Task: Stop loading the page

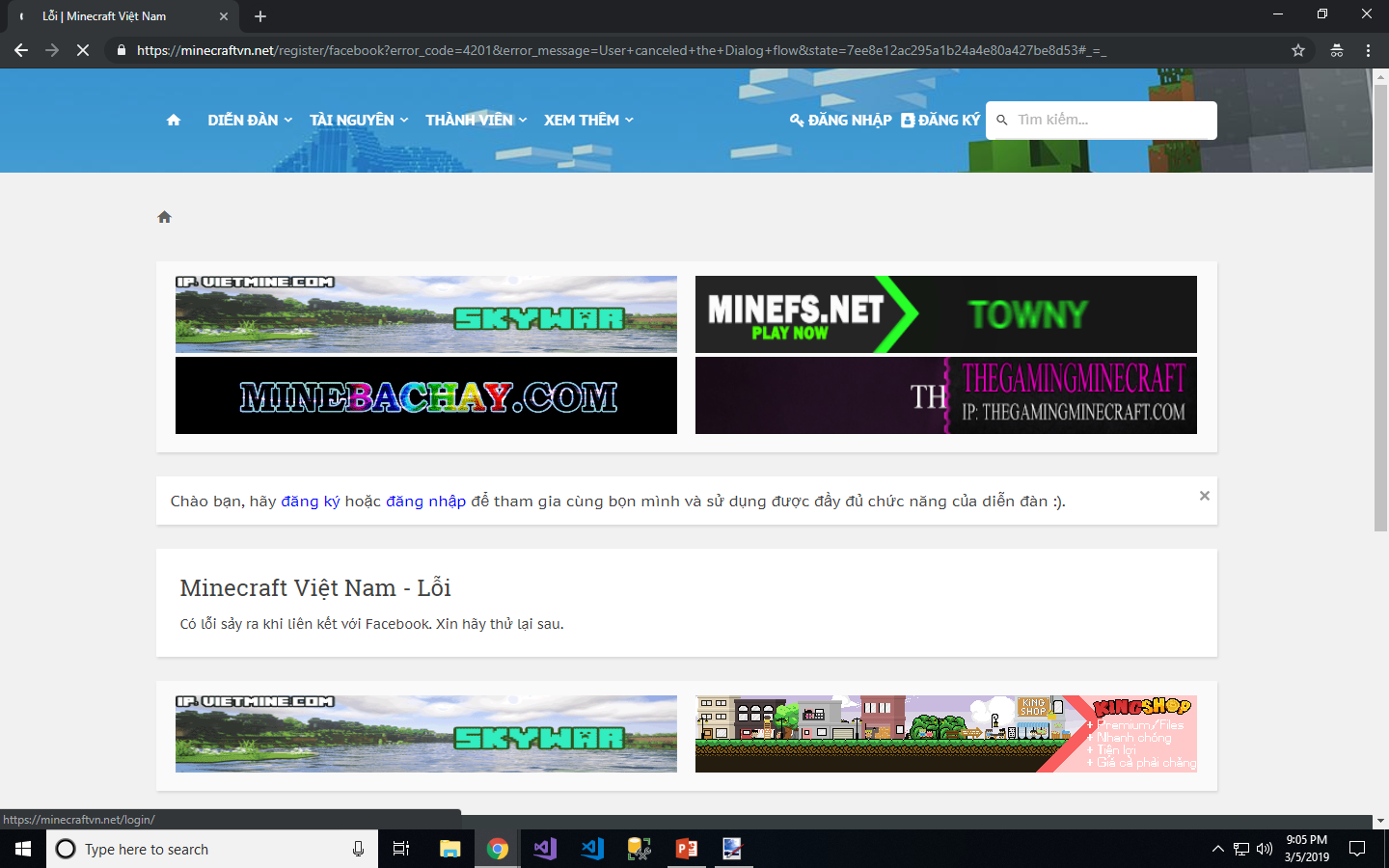Action: click(x=83, y=50)
